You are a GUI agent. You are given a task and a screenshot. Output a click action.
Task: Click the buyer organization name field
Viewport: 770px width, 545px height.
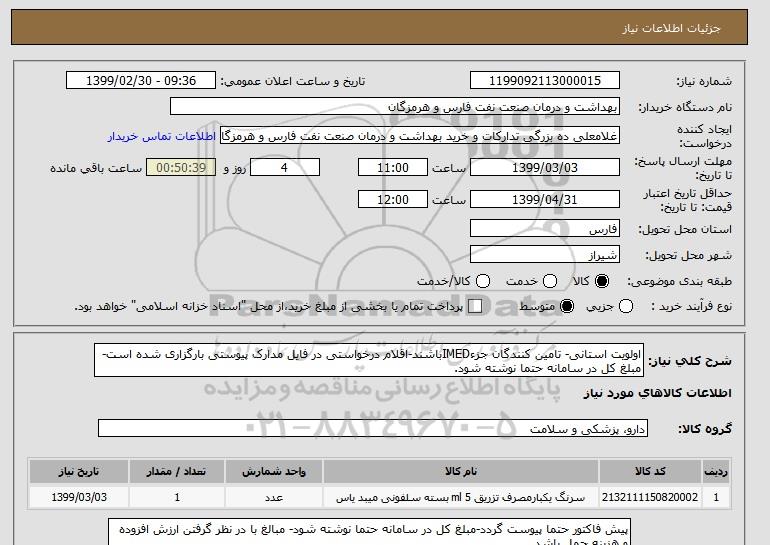pos(395,107)
